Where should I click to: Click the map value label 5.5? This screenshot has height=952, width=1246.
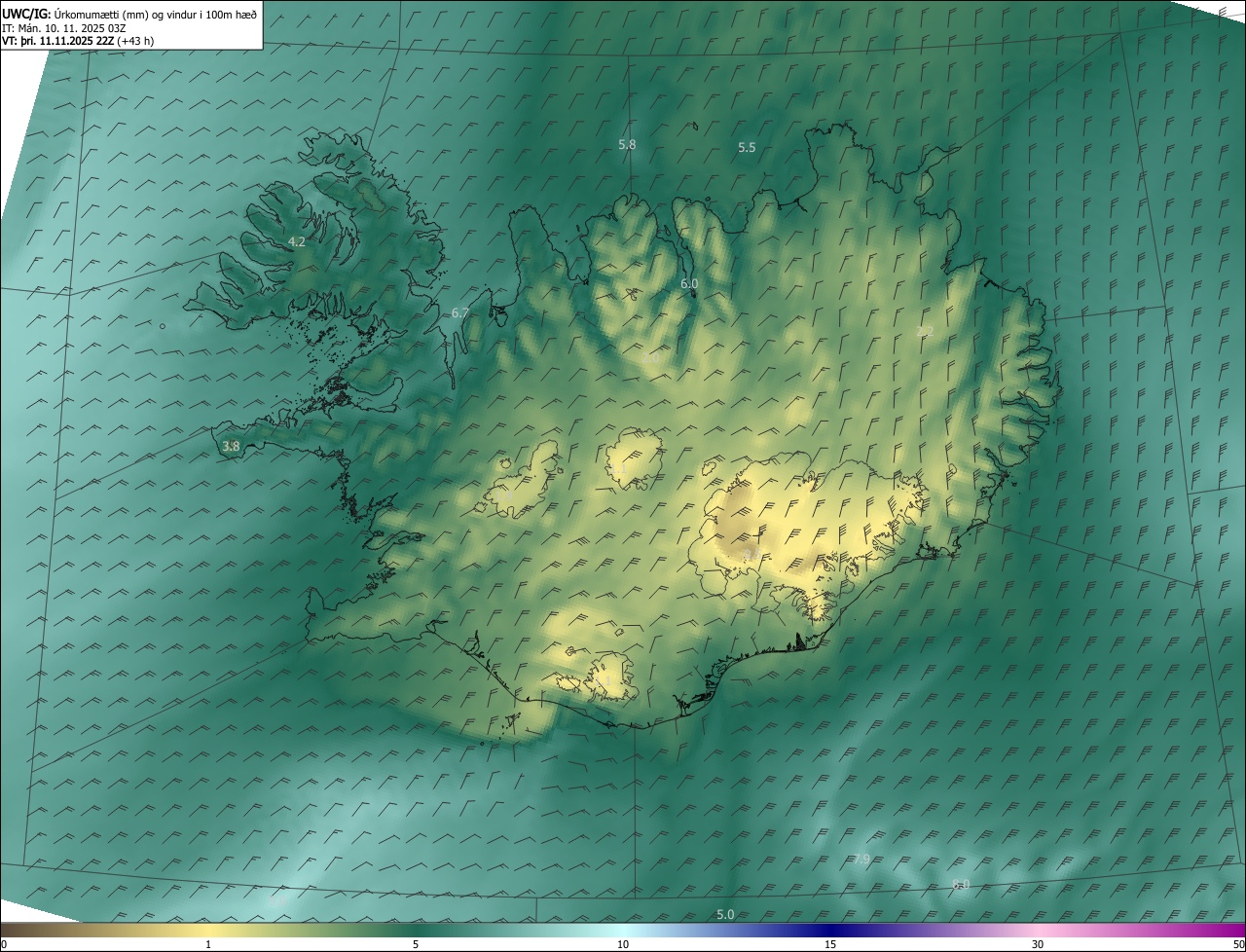tap(747, 148)
